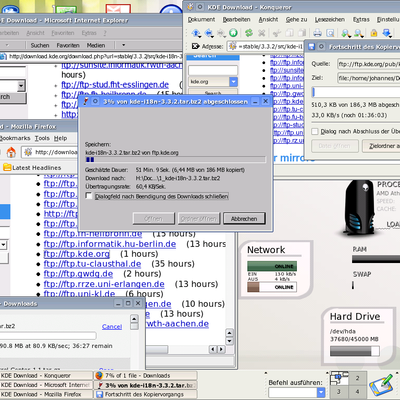Click the Forward arrow icon in Konqueror toolbar
Screen dimensions: 400x400
[221, 33]
